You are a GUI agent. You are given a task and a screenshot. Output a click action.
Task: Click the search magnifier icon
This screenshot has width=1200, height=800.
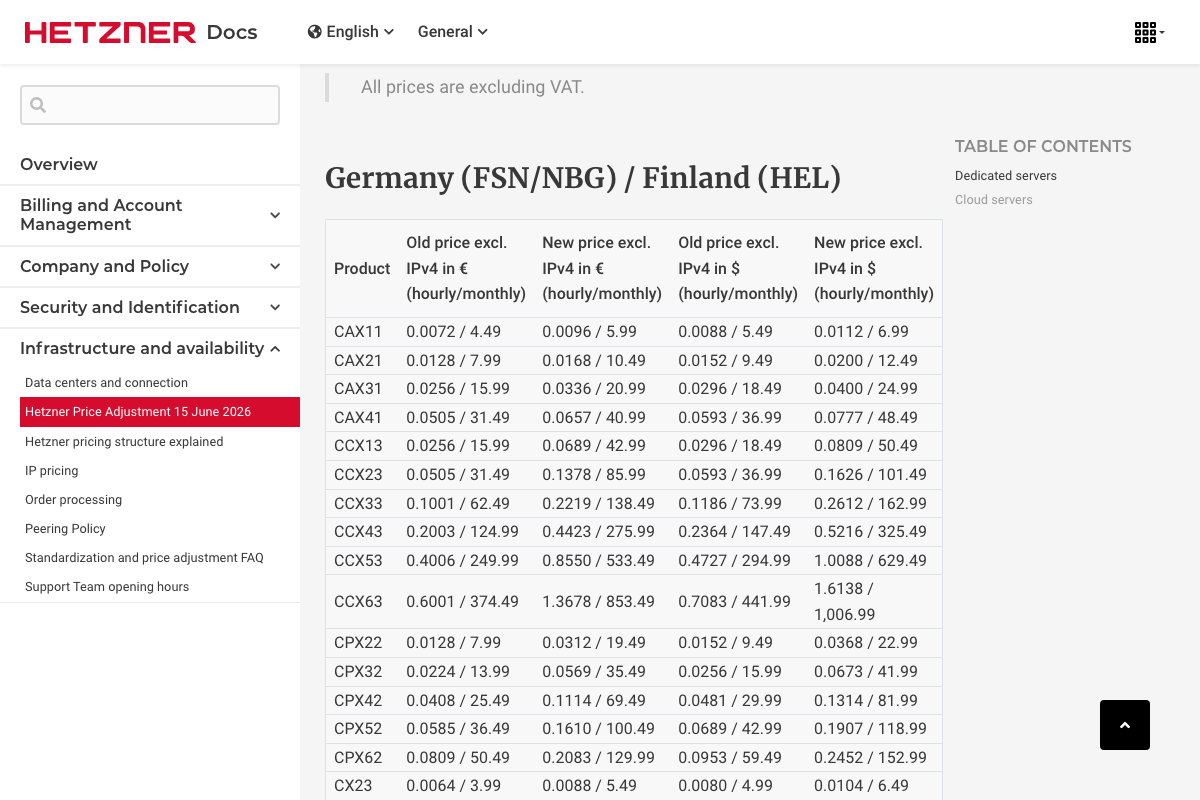point(38,105)
